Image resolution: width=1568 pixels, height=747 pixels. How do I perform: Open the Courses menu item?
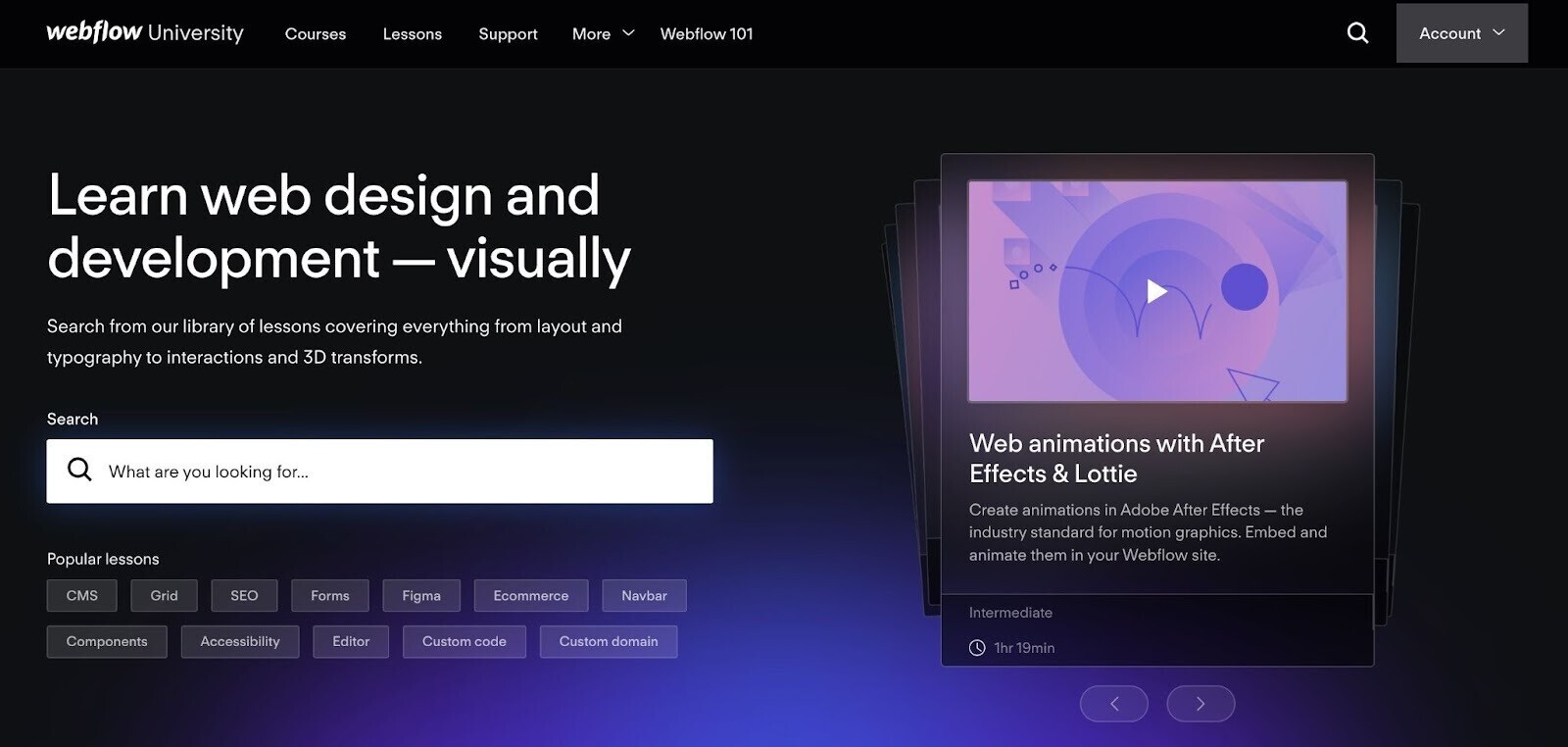[x=316, y=33]
